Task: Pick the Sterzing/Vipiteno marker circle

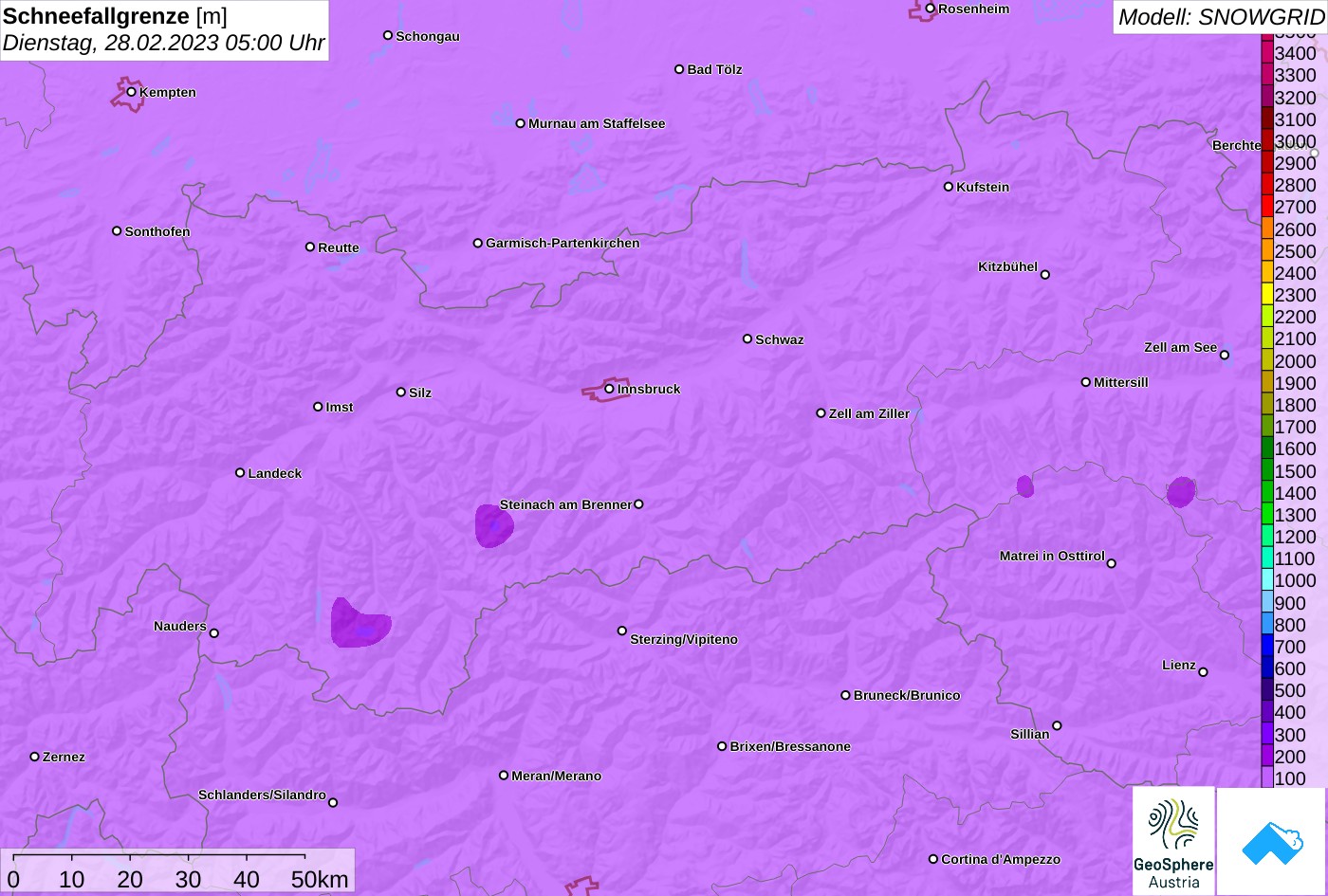Action: [x=622, y=631]
